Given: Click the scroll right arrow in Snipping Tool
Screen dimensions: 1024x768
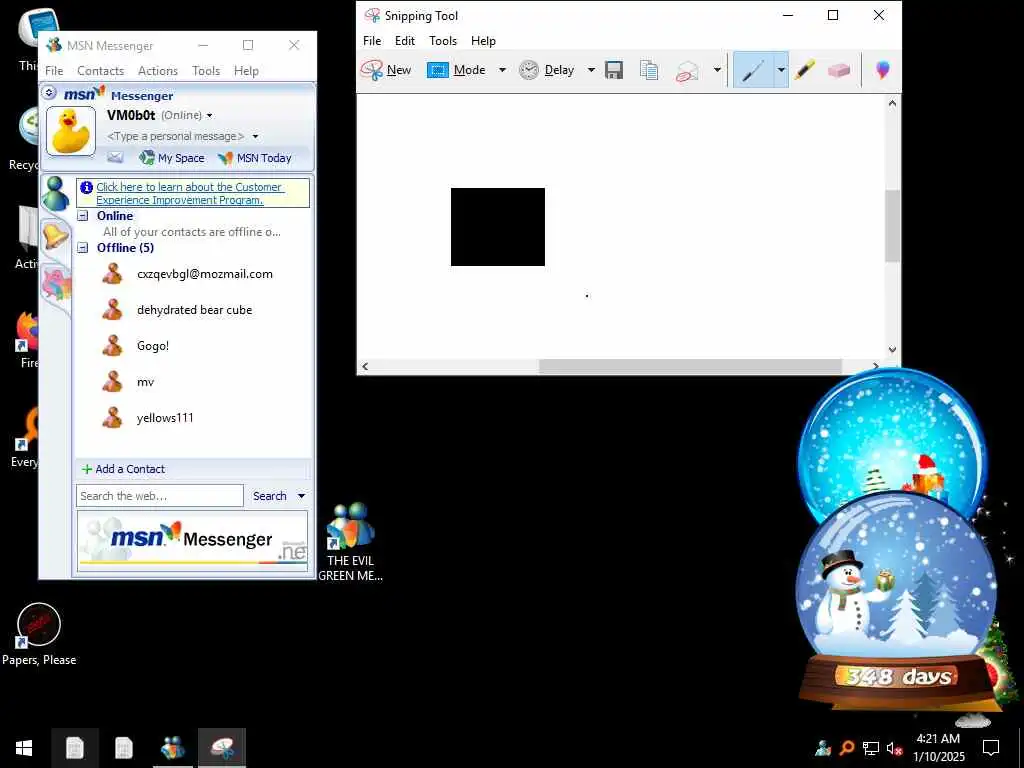Looking at the screenshot, I should (876, 366).
